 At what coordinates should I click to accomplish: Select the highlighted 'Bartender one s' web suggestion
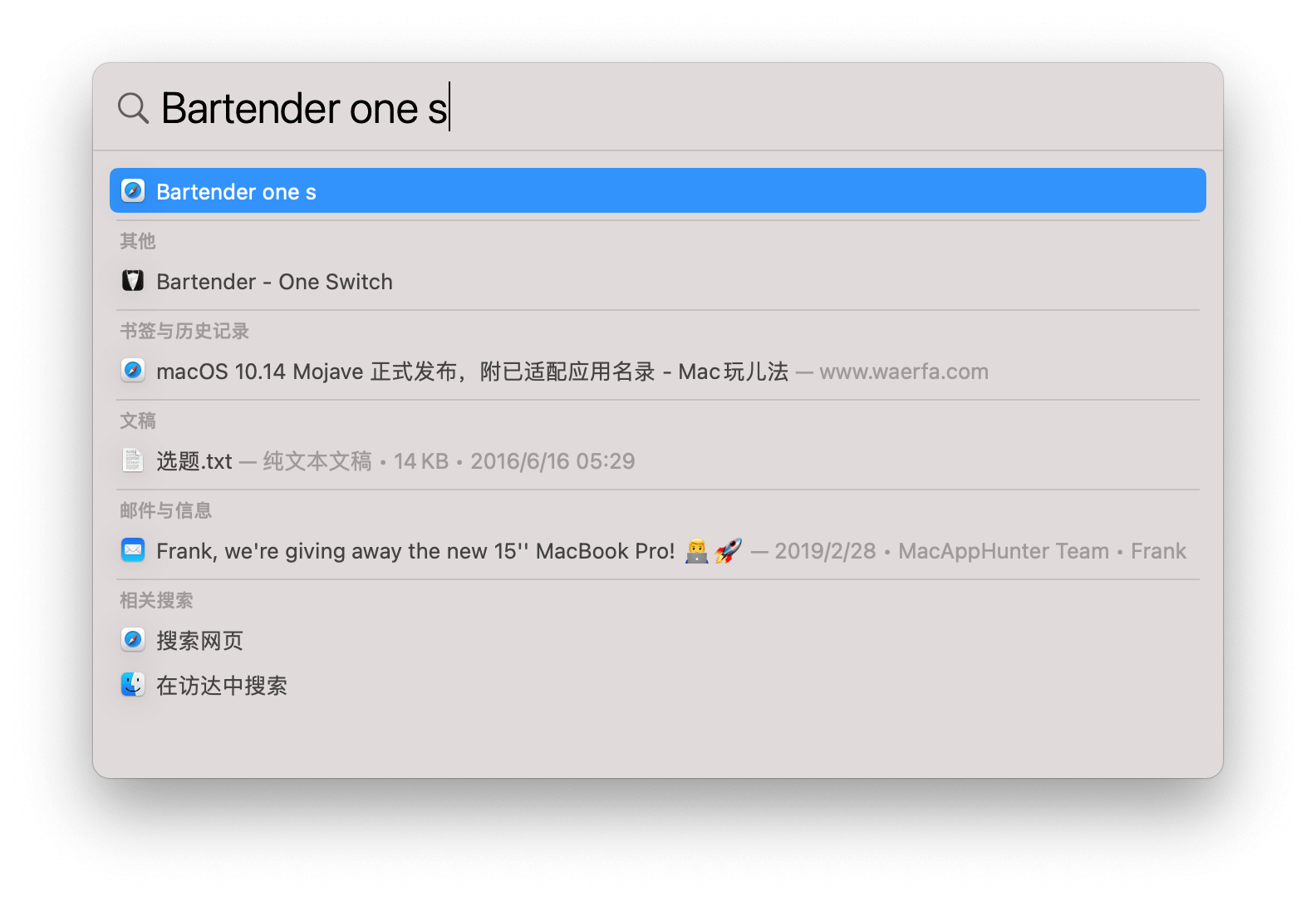click(x=658, y=190)
